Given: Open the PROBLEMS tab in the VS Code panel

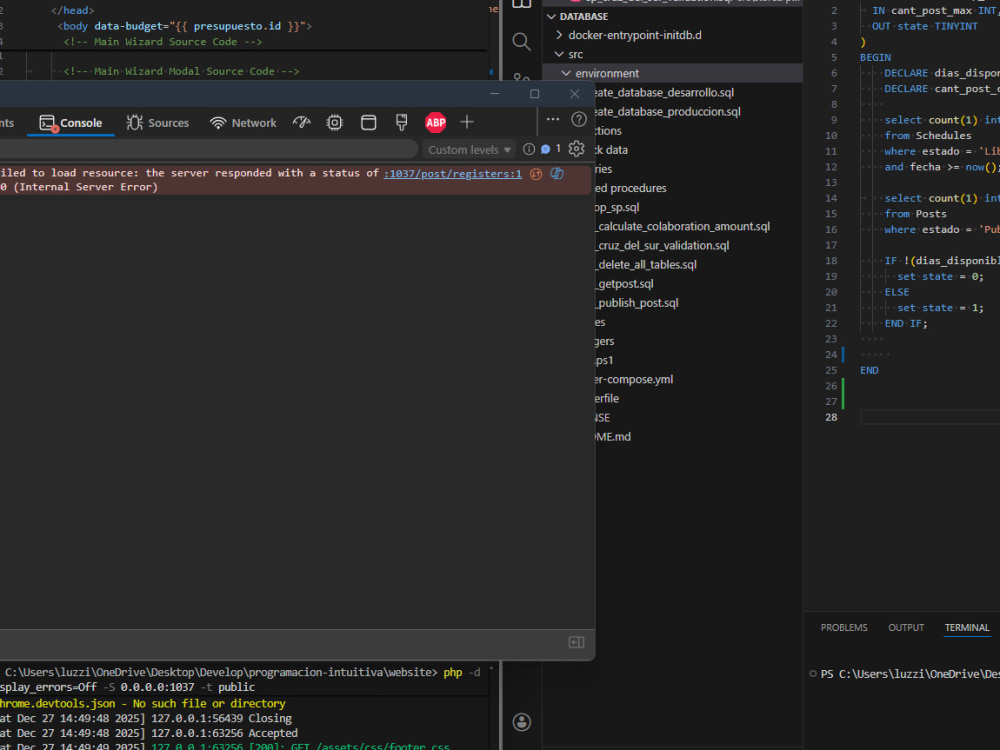Looking at the screenshot, I should (x=844, y=628).
